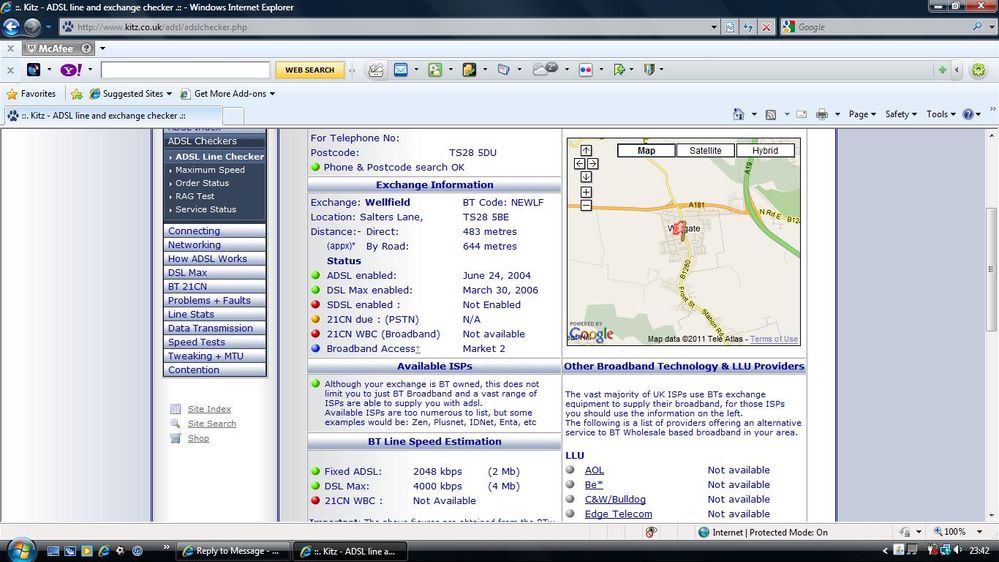Open Maximum Speed in sidebar
Image resolution: width=999 pixels, height=562 pixels.
tap(210, 169)
